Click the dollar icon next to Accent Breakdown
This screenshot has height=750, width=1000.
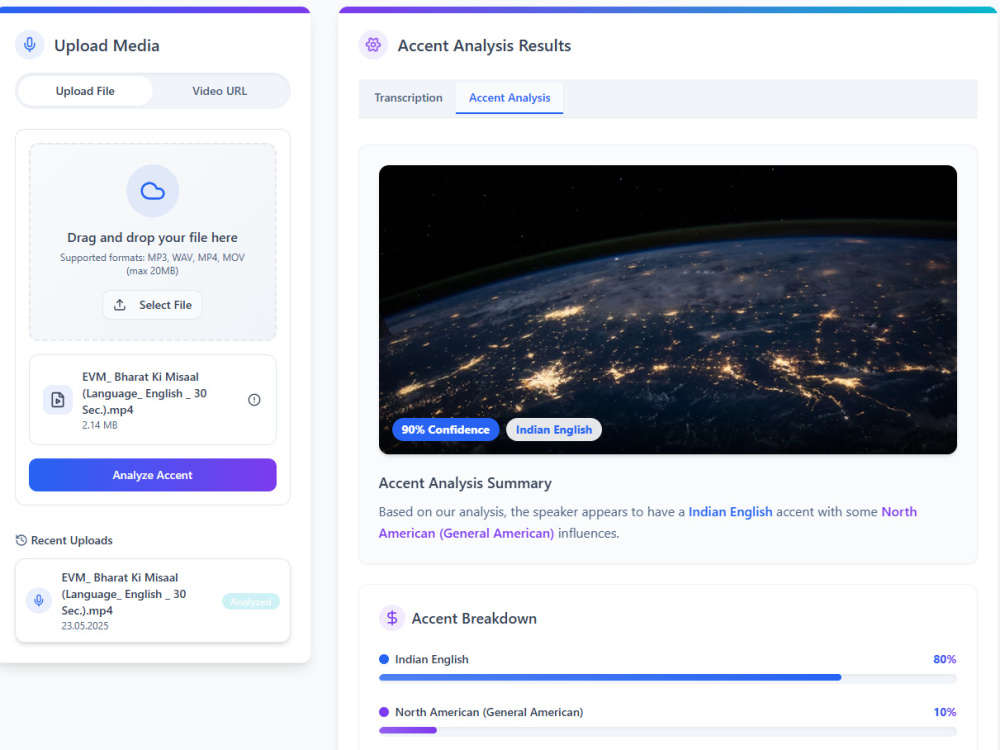(392, 618)
